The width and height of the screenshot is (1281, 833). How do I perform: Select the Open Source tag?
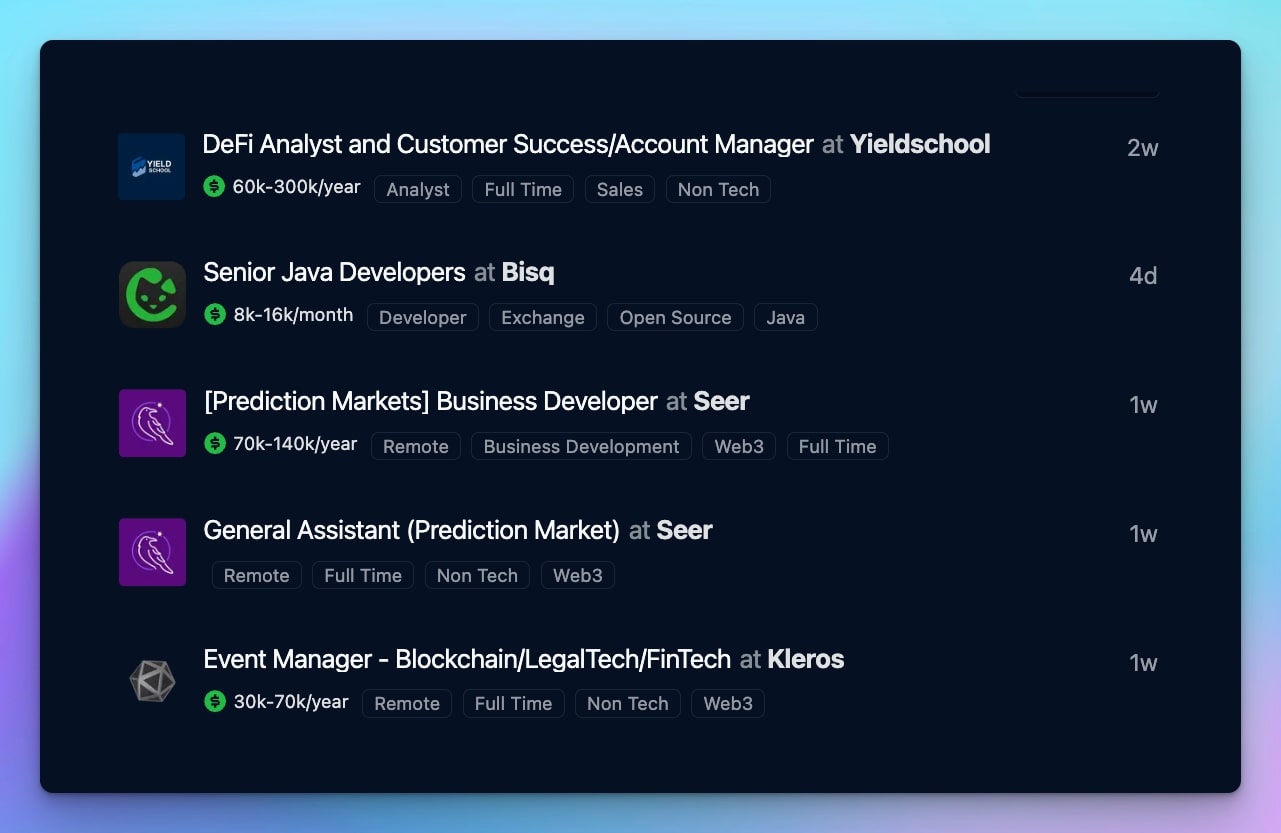pyautogui.click(x=675, y=318)
